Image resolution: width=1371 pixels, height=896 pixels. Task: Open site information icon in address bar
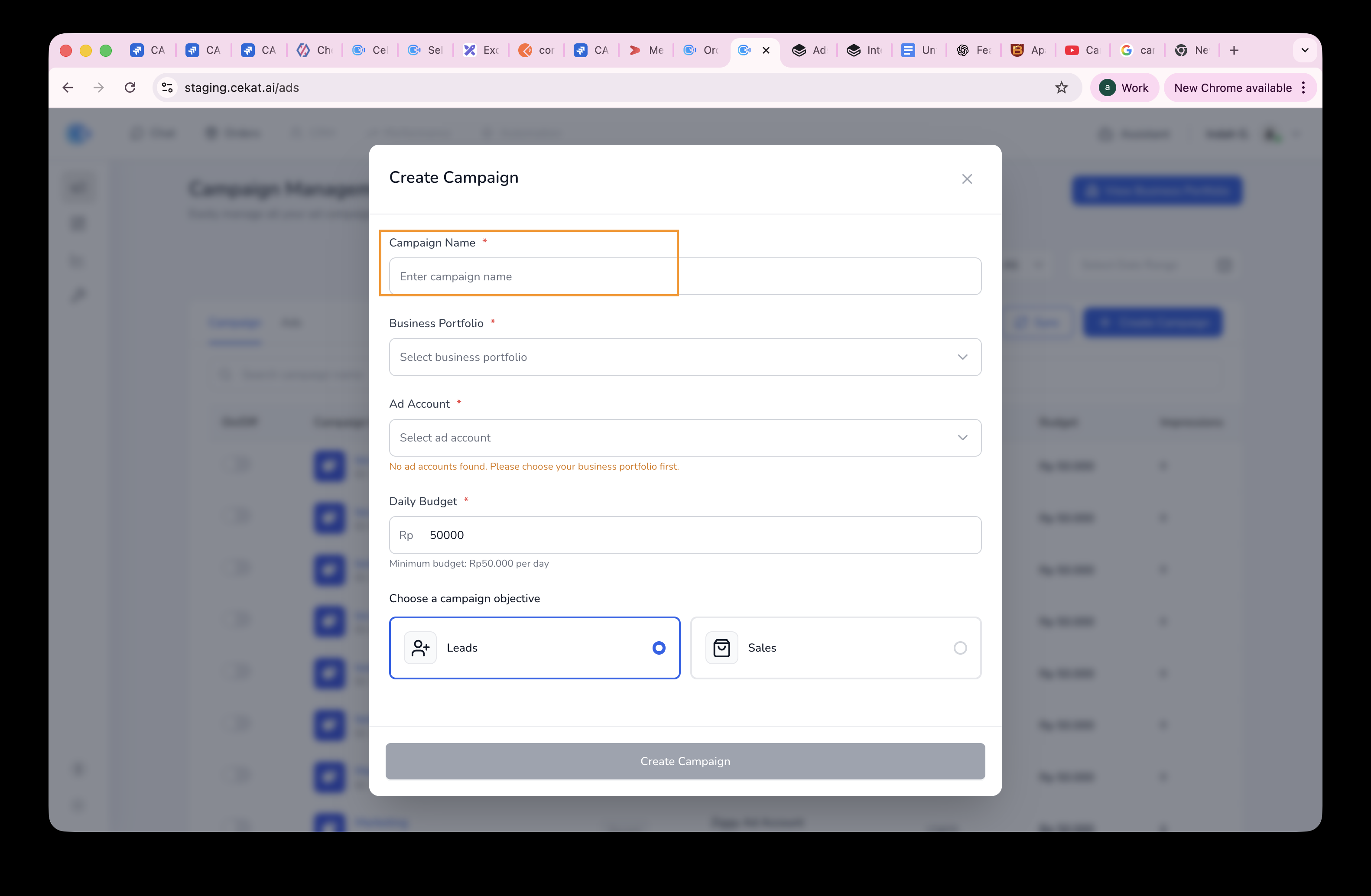click(x=168, y=88)
